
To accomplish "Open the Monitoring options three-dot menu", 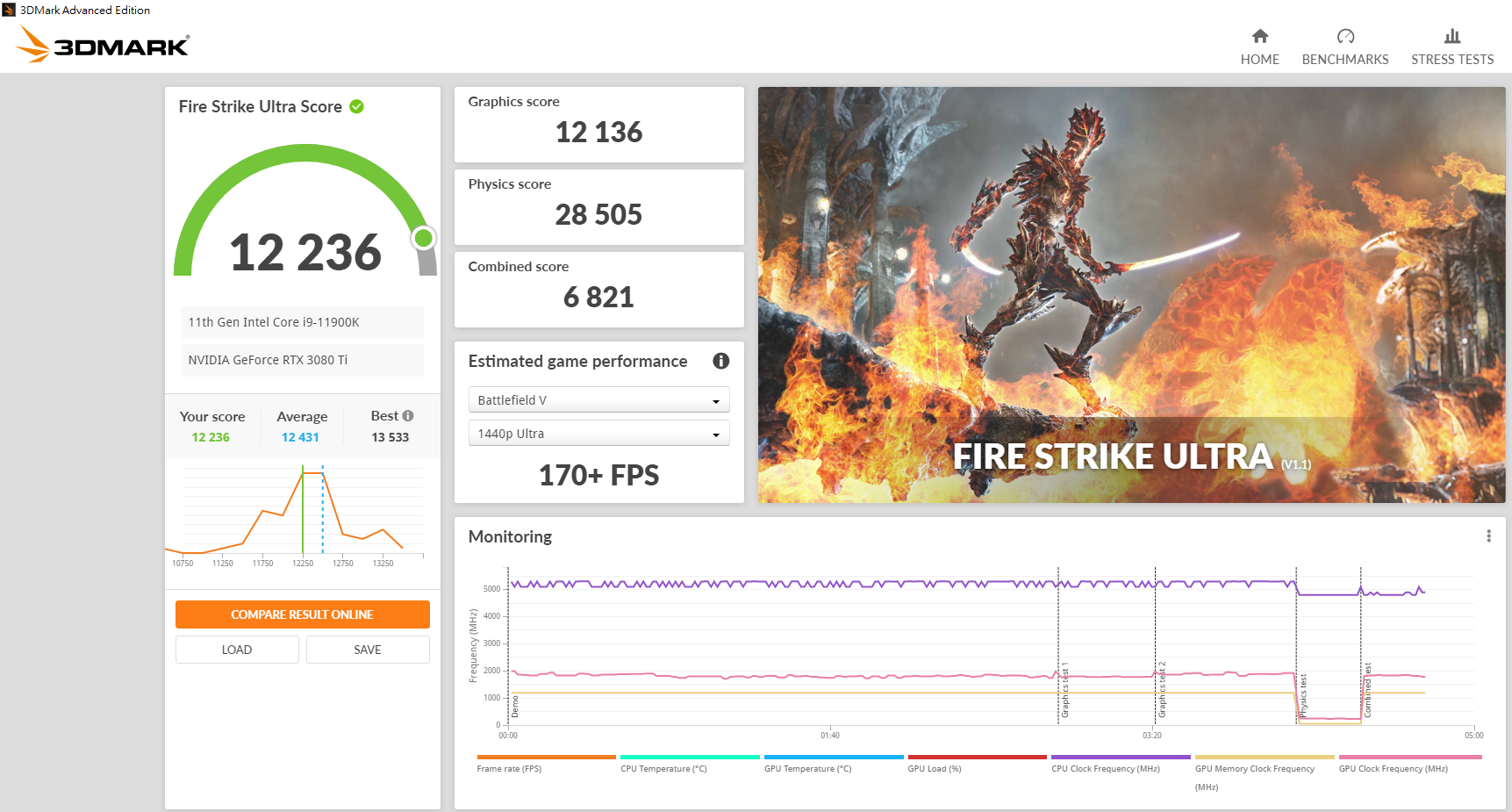I will pyautogui.click(x=1488, y=536).
